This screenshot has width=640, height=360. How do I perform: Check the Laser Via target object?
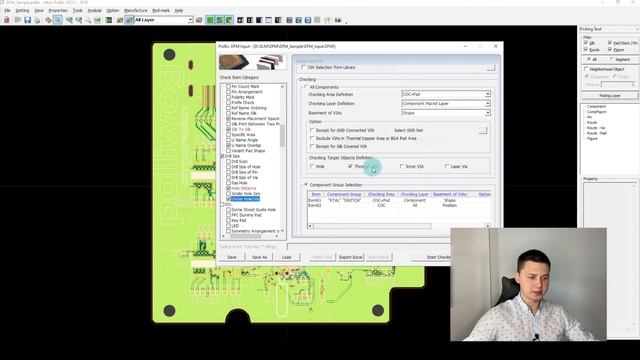[x=447, y=166]
